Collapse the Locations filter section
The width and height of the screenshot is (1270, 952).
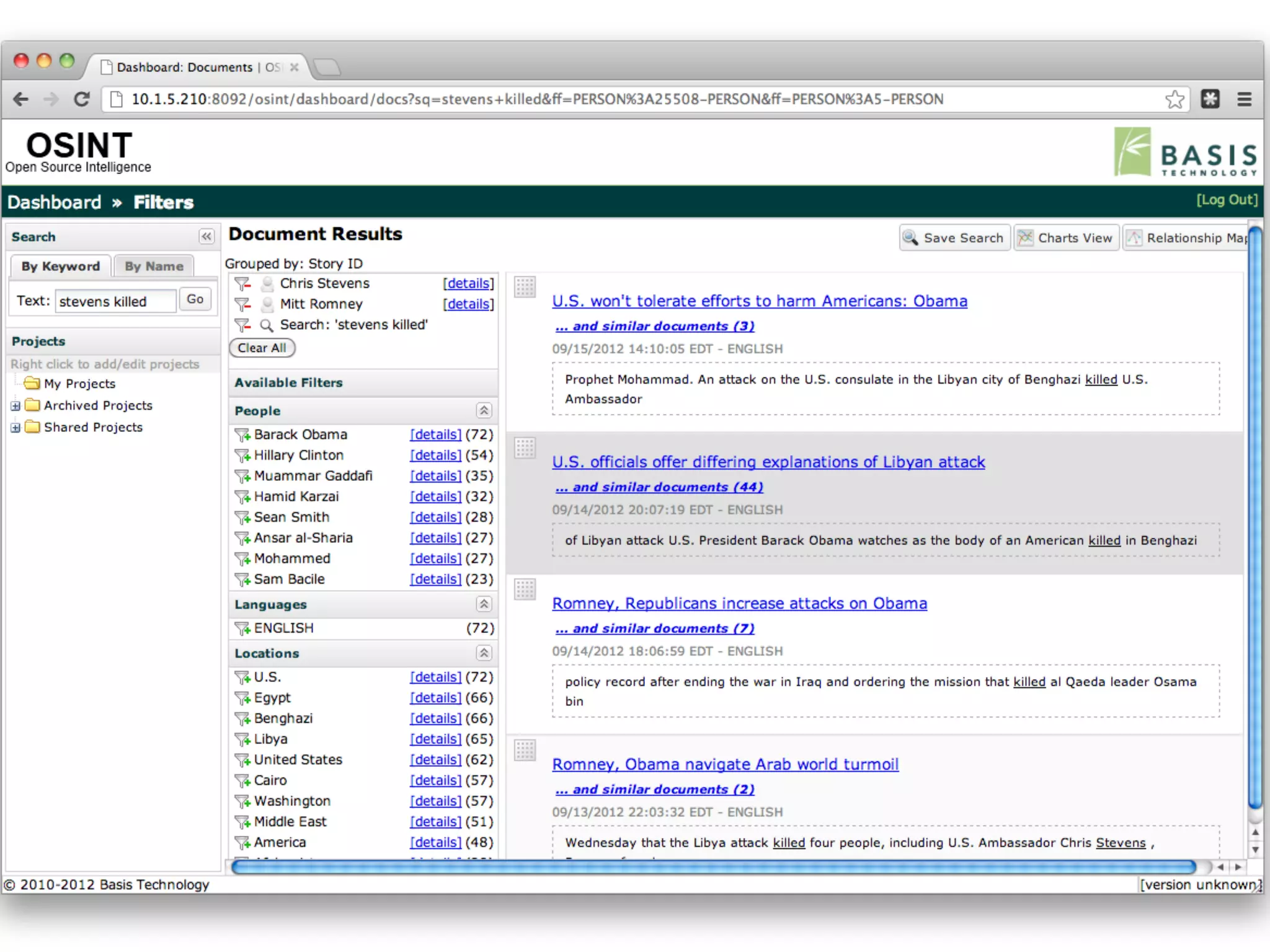point(484,653)
